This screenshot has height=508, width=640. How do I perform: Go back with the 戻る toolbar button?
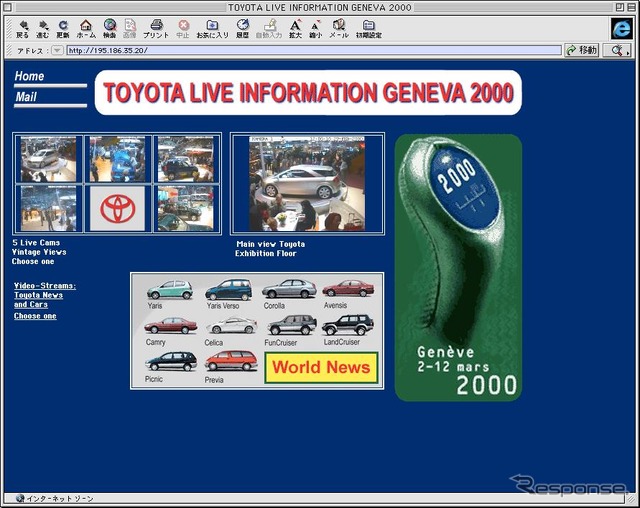coord(23,29)
